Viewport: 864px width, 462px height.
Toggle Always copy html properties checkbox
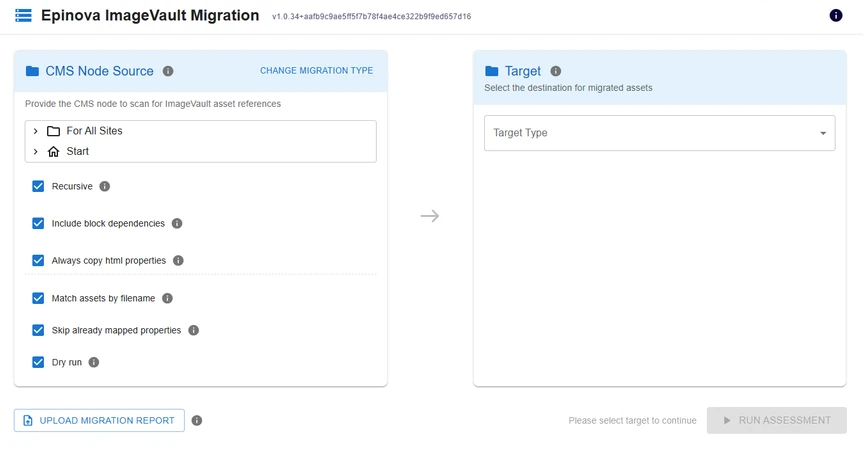38,260
